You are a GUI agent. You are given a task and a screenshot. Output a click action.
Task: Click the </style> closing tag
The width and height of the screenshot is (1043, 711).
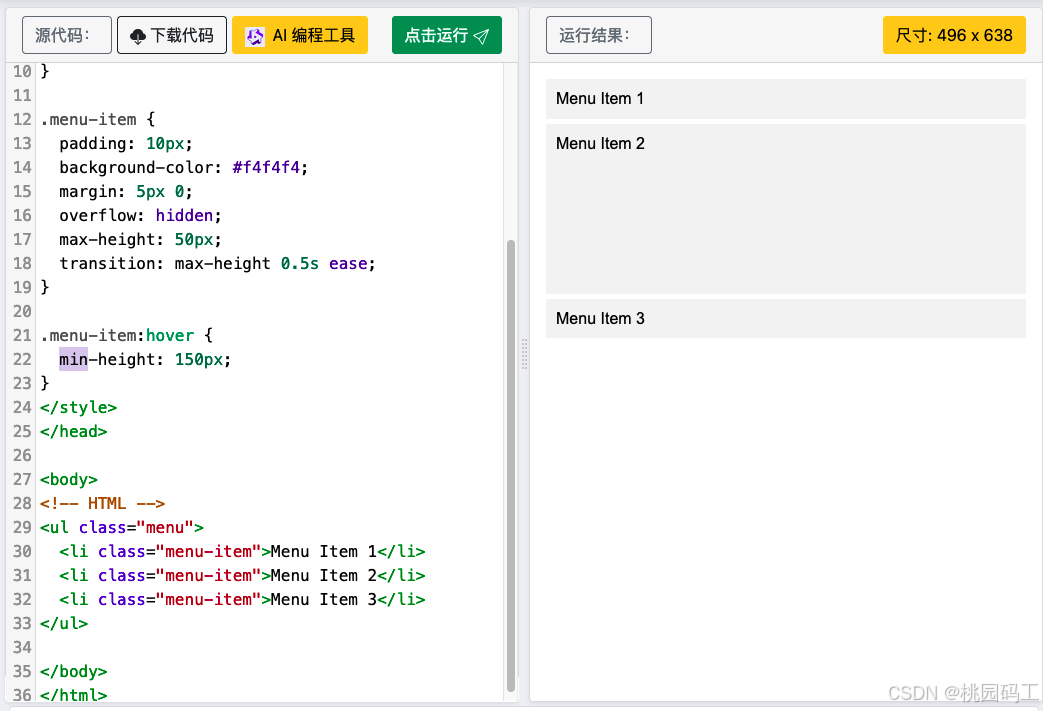(x=78, y=407)
